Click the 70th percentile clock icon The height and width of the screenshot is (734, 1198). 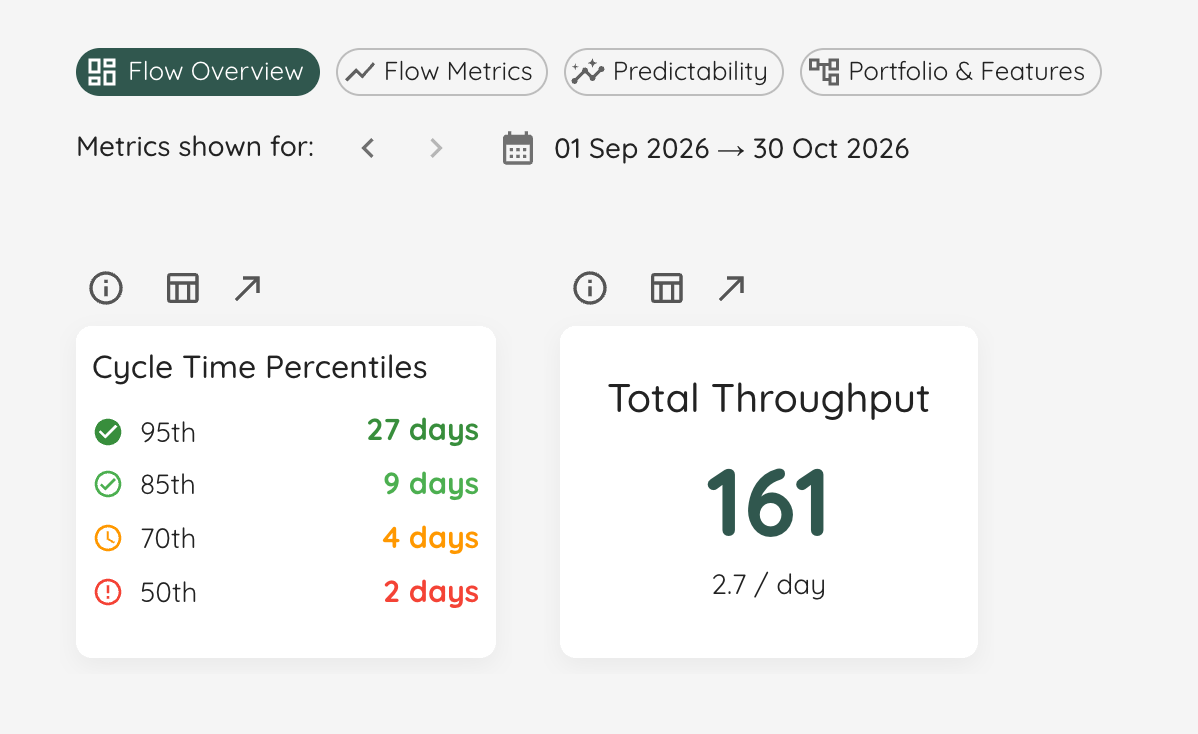pyautogui.click(x=108, y=538)
